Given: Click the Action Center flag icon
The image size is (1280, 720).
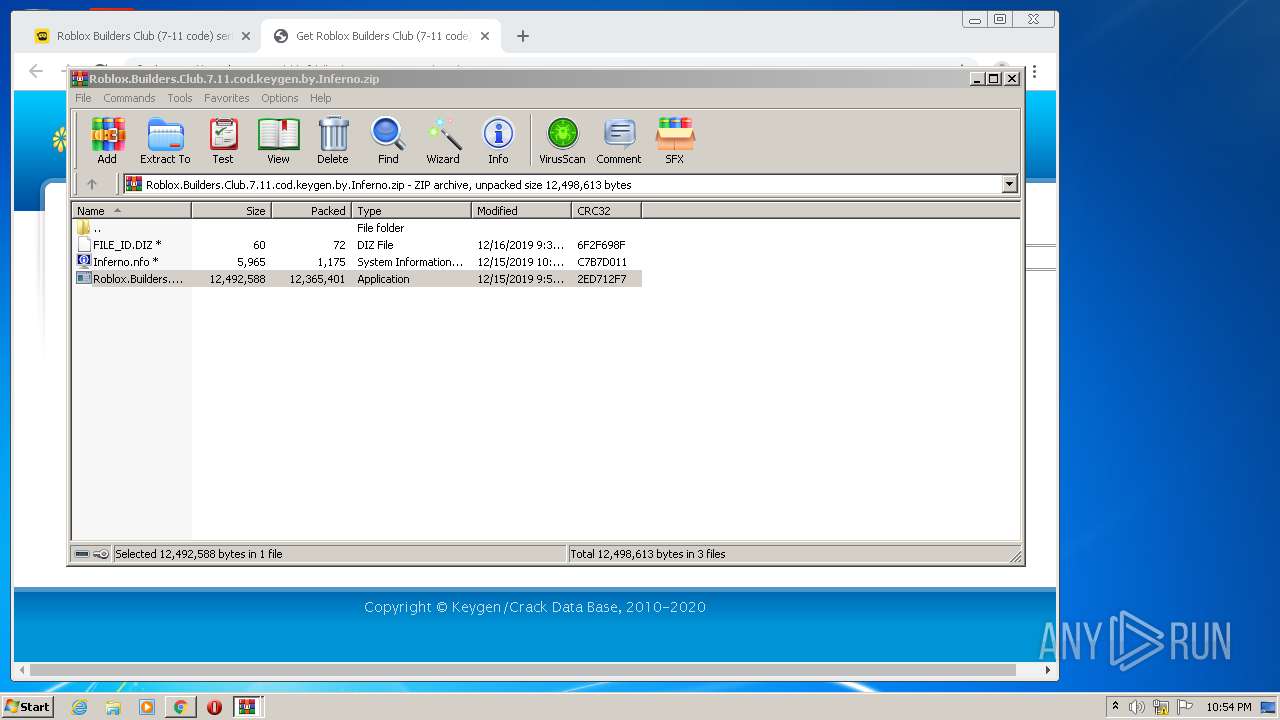Looking at the screenshot, I should (x=1185, y=707).
